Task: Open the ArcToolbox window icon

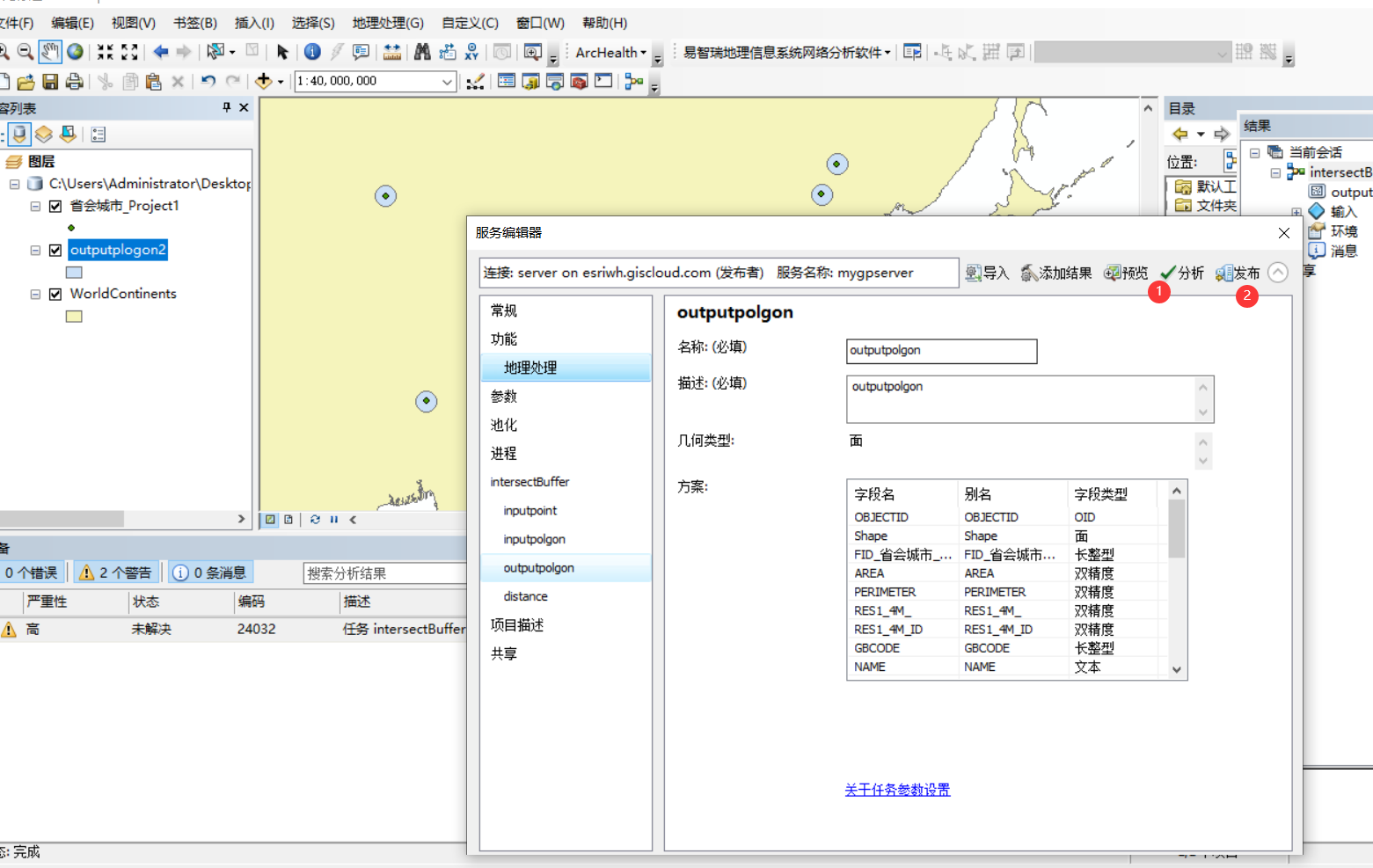Action: [x=580, y=81]
